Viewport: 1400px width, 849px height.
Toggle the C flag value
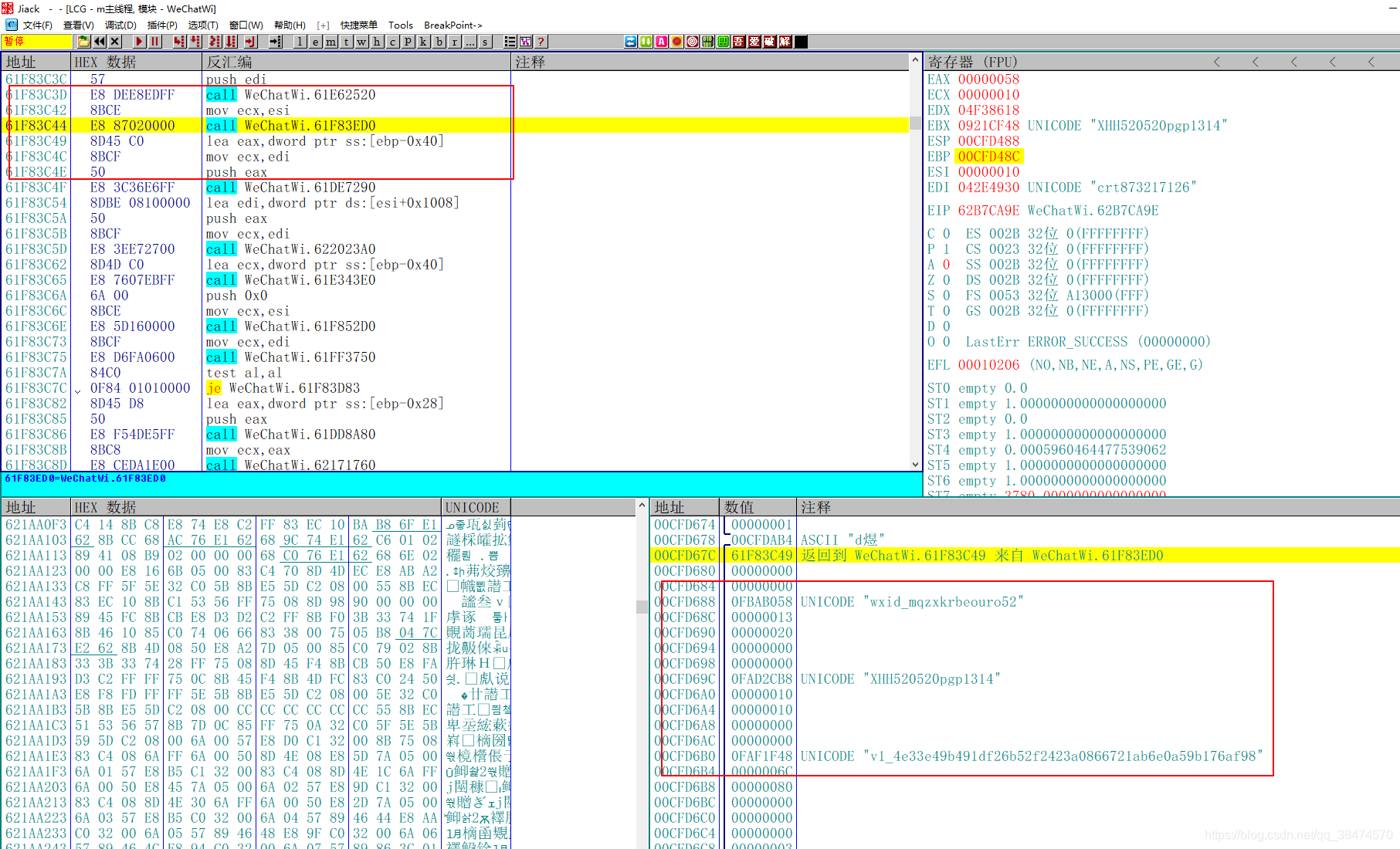pyautogui.click(x=946, y=233)
